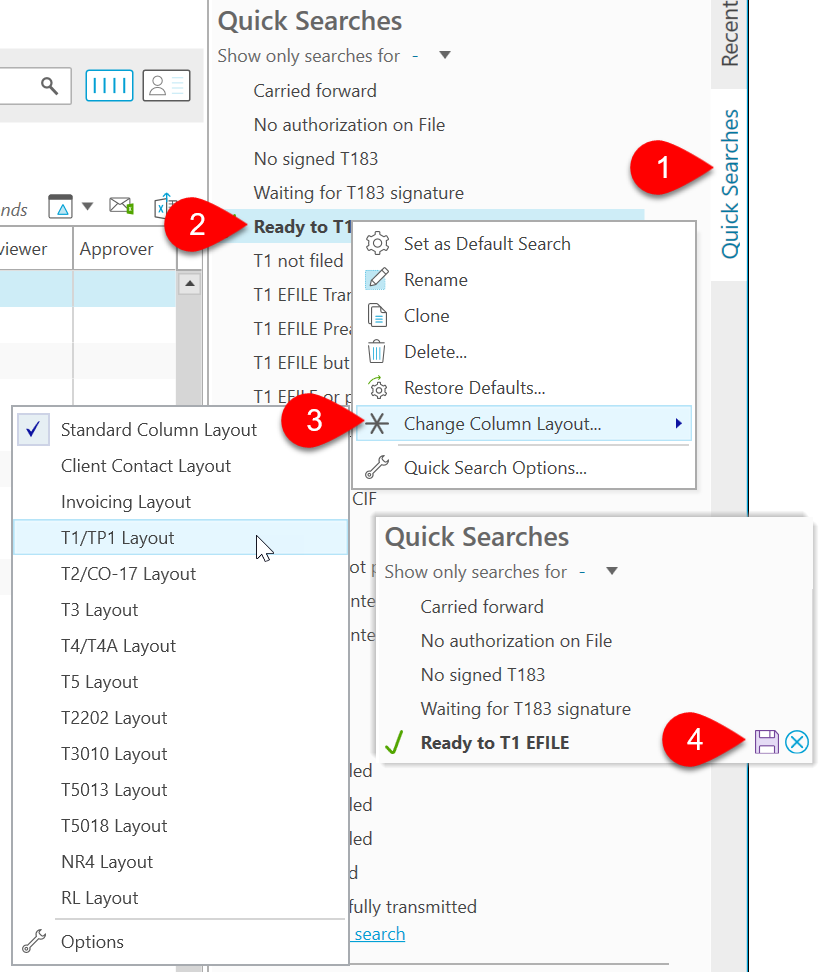The width and height of the screenshot is (823, 972).
Task: Click the search link at the bottom
Action: (379, 934)
